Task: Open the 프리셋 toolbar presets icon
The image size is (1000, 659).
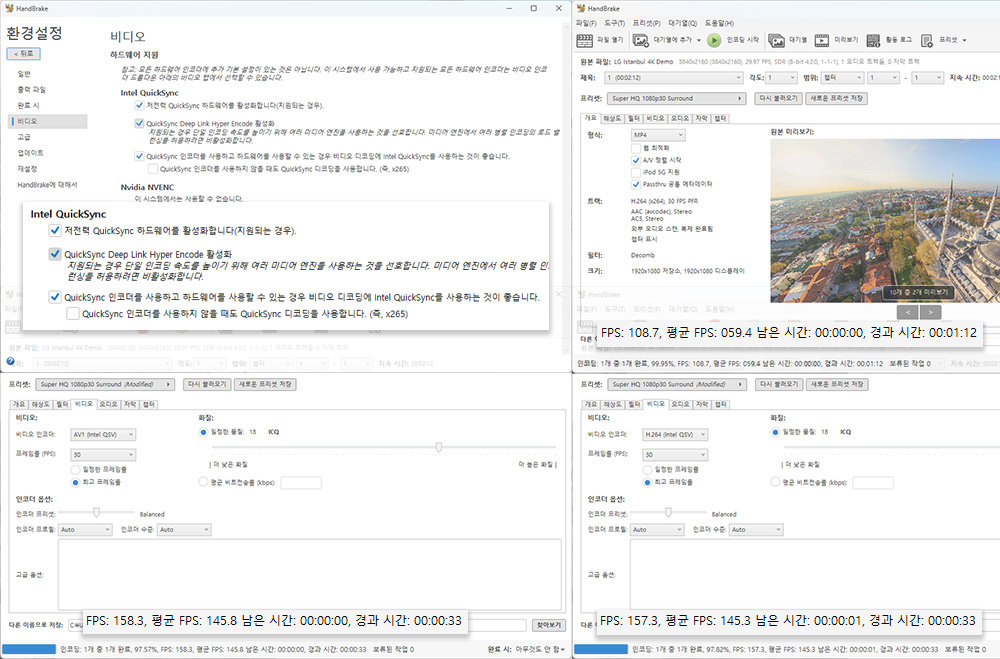Action: click(x=927, y=40)
